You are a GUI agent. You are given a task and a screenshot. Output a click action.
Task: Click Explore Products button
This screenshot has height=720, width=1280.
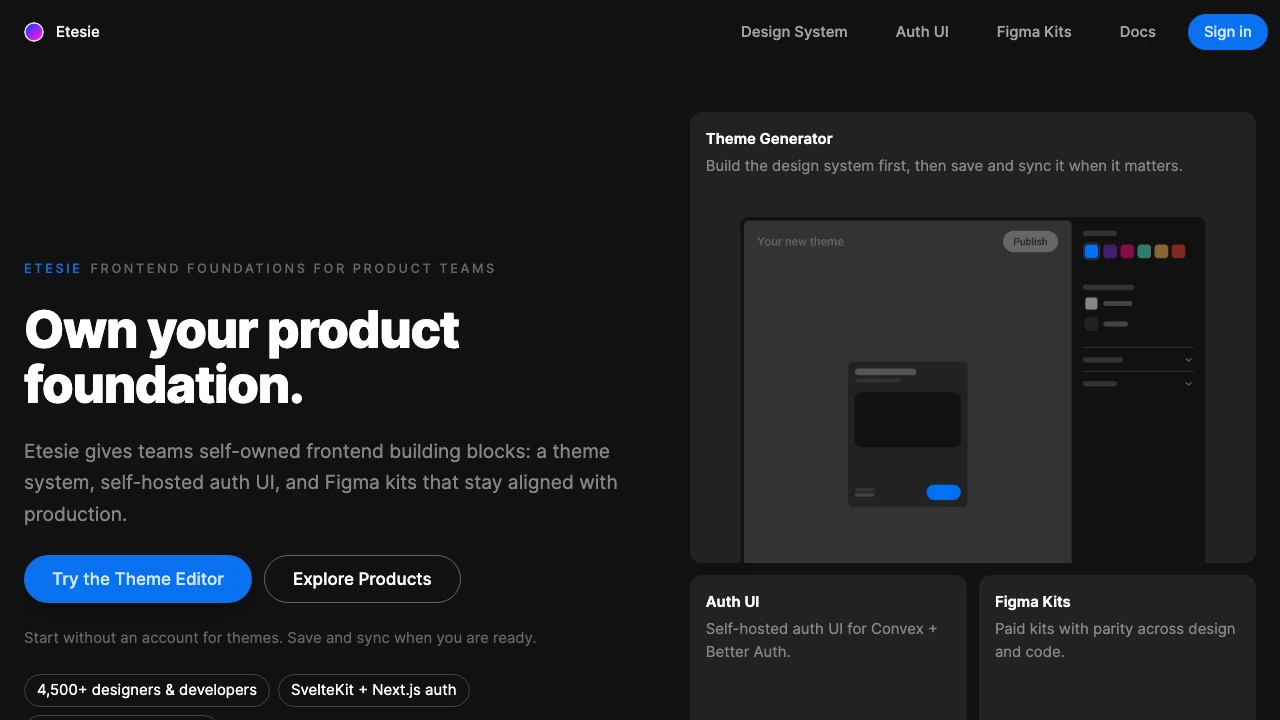click(x=362, y=579)
